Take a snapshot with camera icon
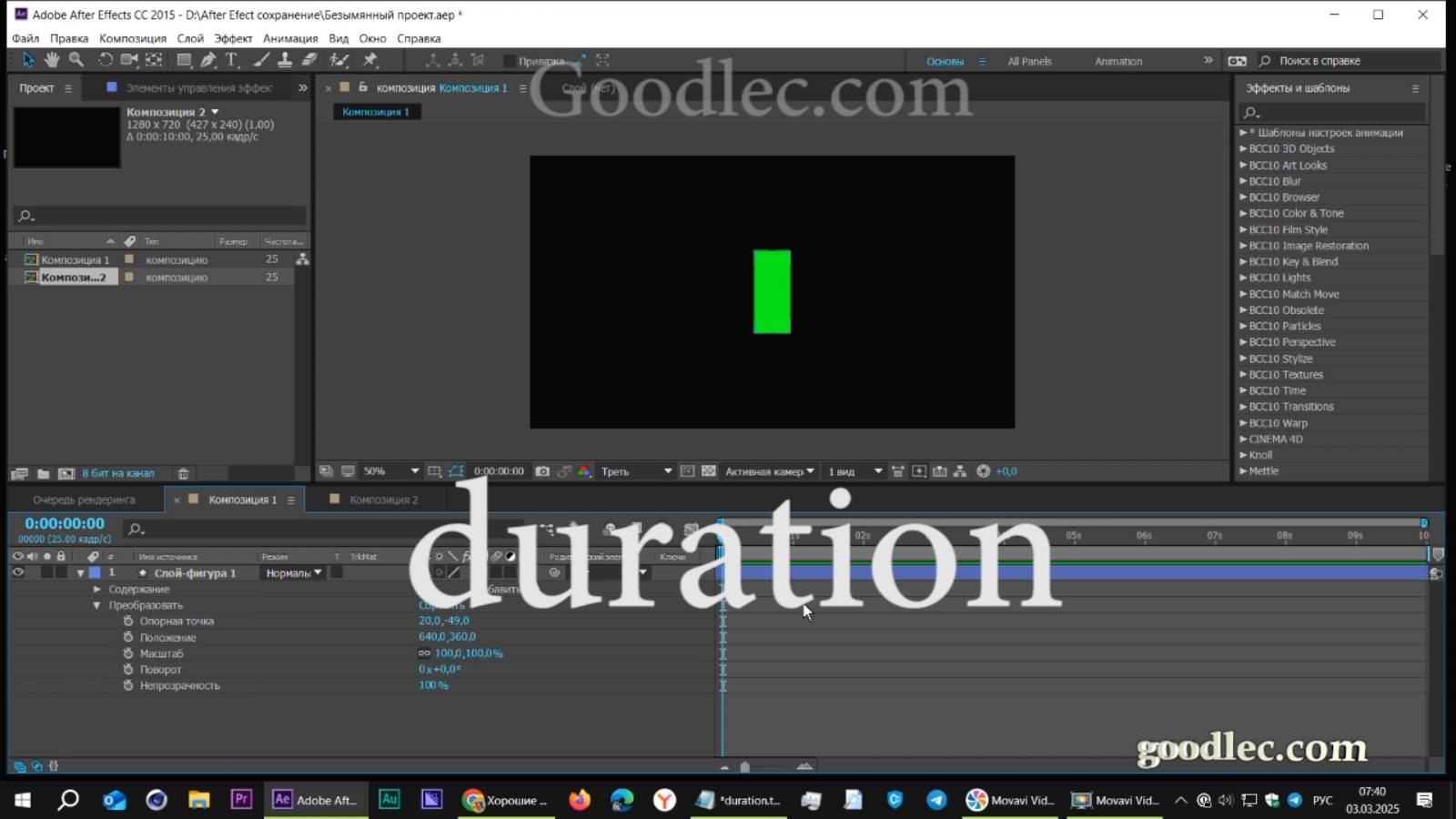Viewport: 1456px width, 819px height. (542, 471)
